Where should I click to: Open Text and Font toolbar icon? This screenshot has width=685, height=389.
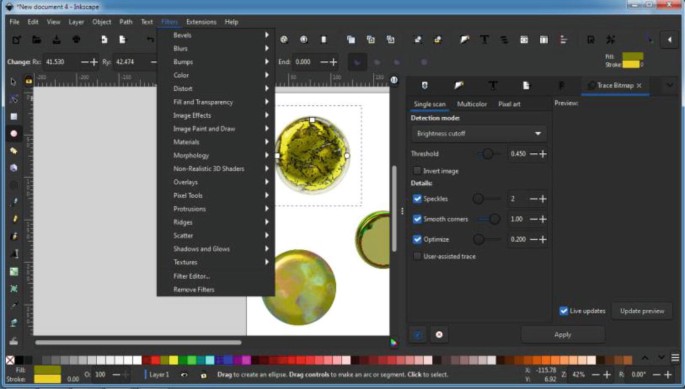(484, 40)
